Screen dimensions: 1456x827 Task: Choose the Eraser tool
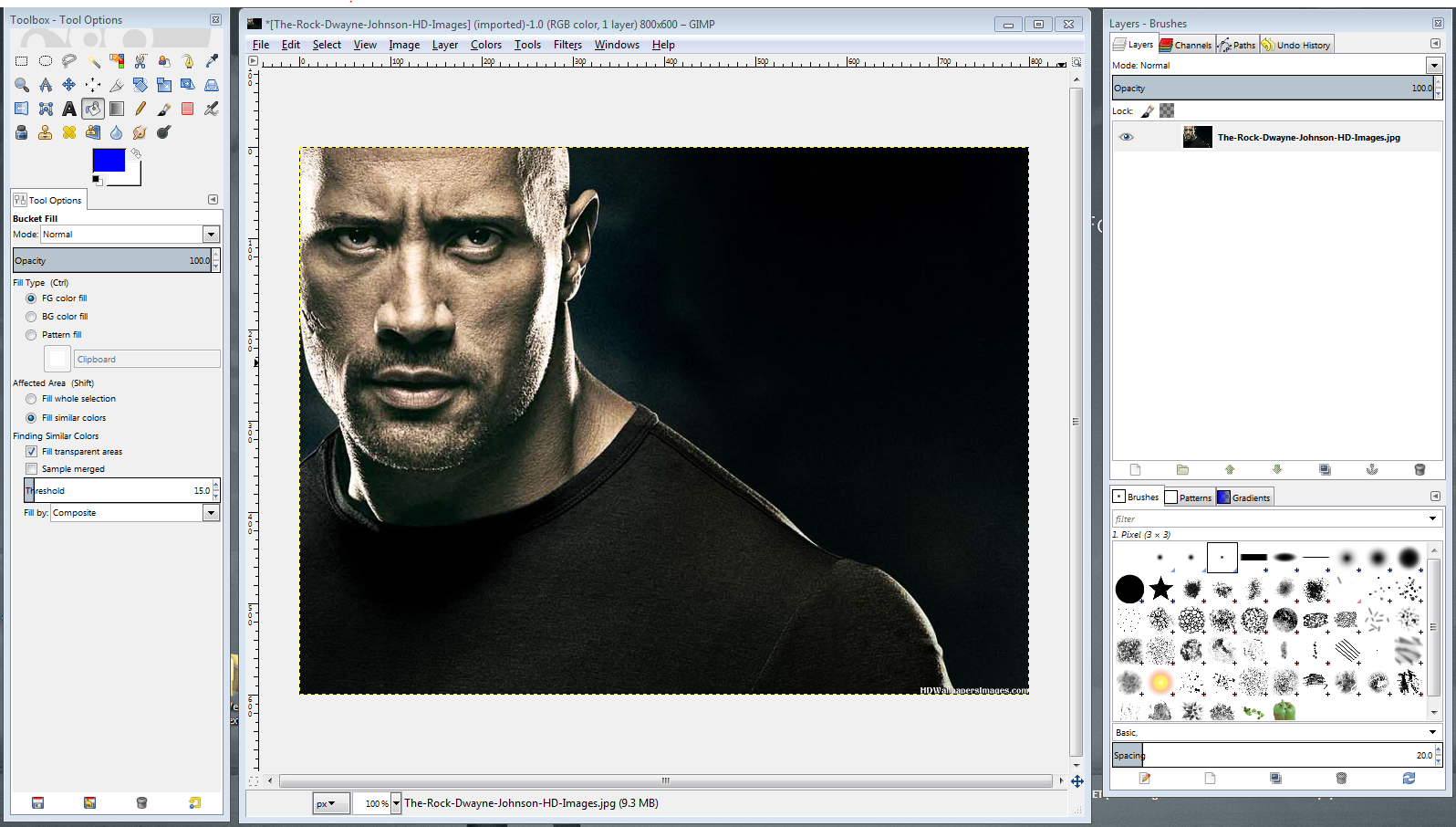click(188, 109)
